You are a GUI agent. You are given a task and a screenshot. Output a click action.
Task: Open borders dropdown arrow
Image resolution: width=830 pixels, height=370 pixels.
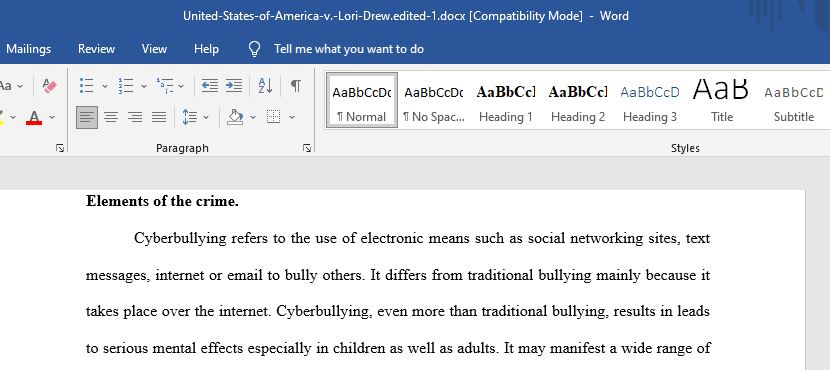pyautogui.click(x=292, y=117)
